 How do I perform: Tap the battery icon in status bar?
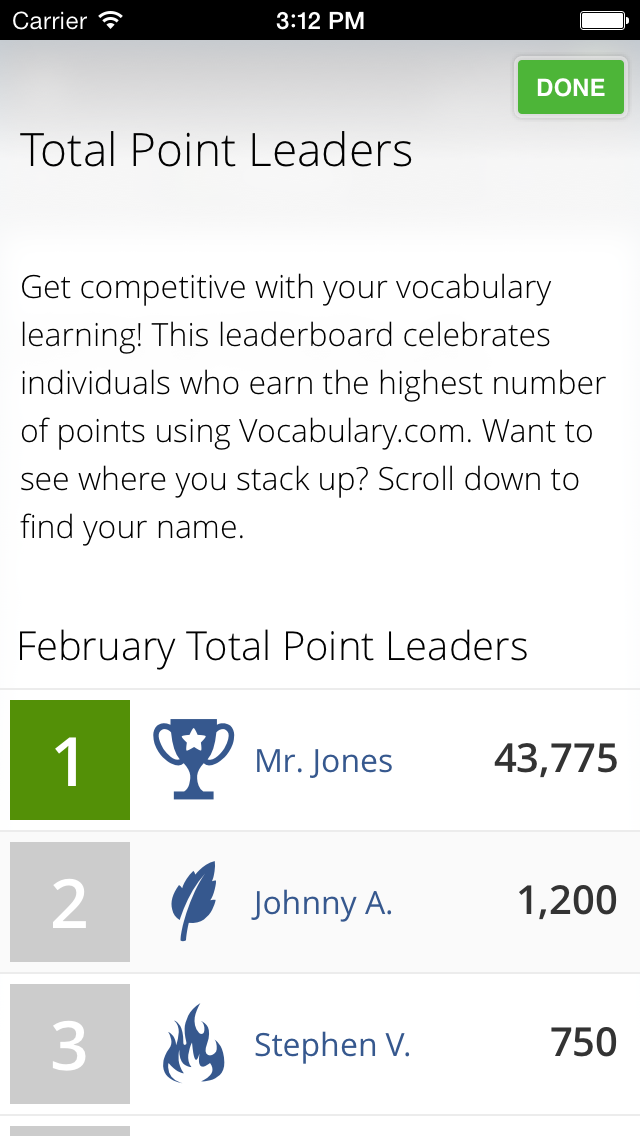coord(603,19)
